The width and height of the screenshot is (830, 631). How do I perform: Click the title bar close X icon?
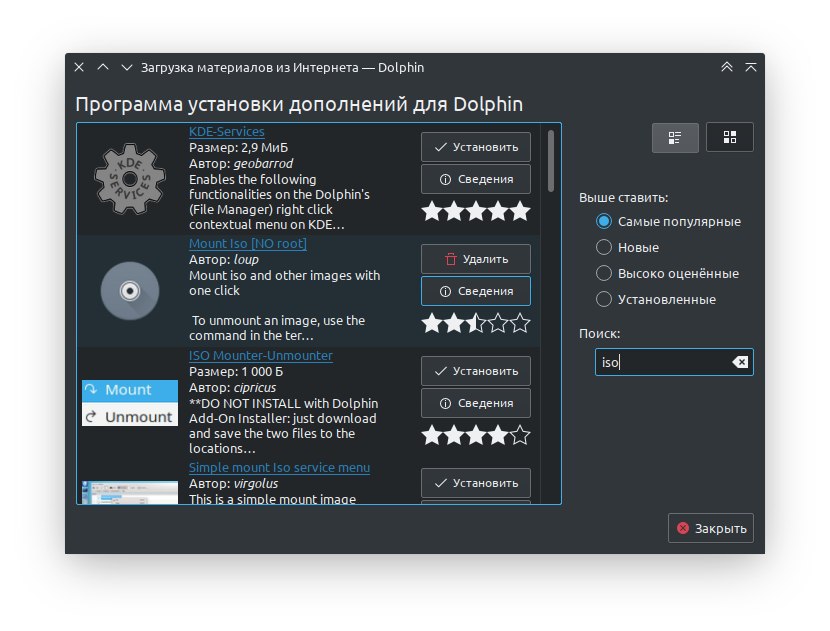point(79,67)
